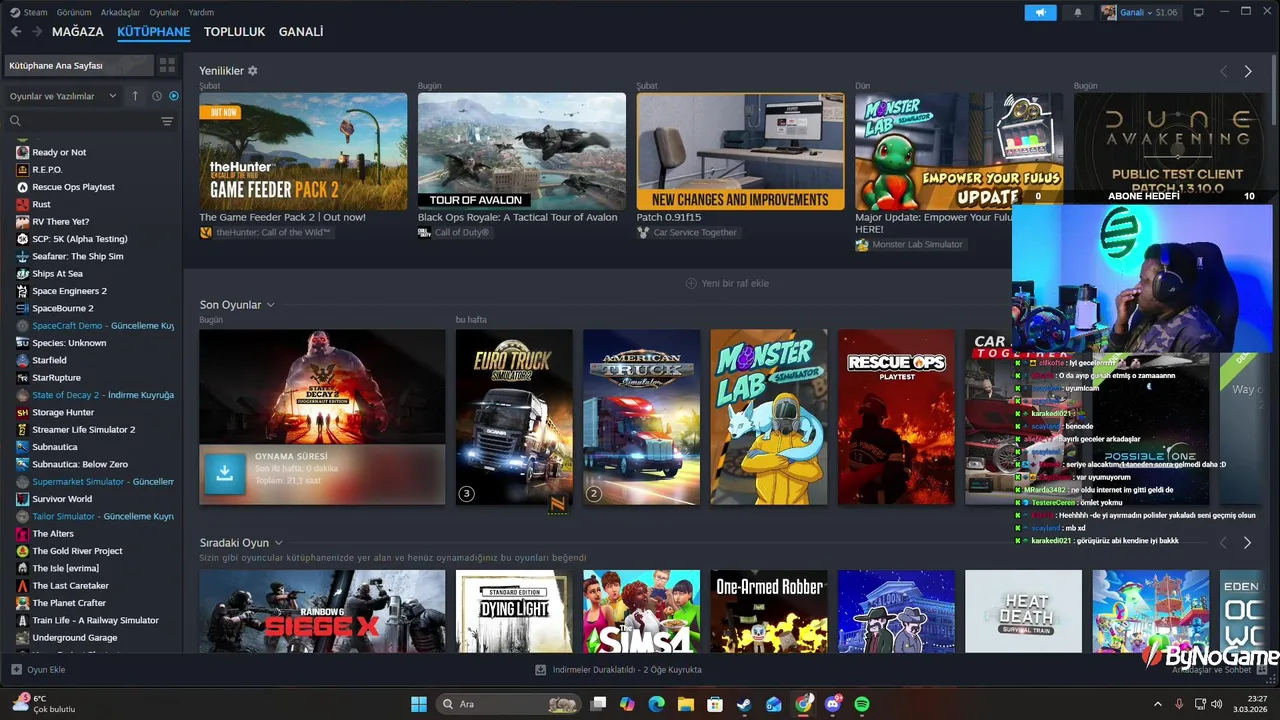
Task: Open the Rescue Ops Playtest cover
Action: pos(896,417)
